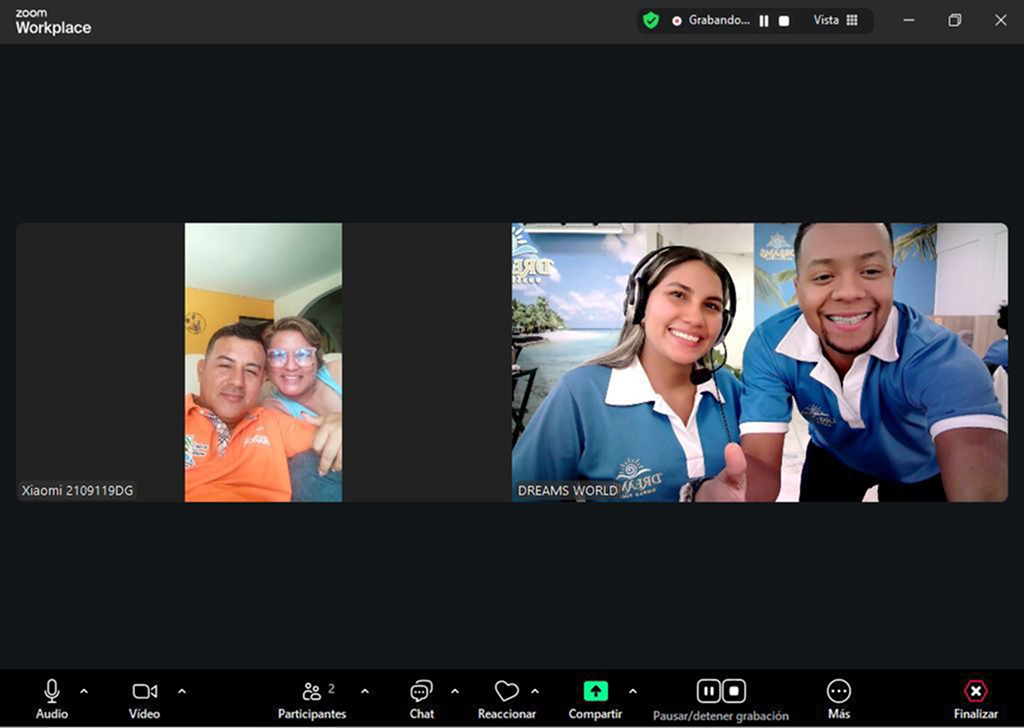The width and height of the screenshot is (1024, 728).
Task: Expand the Reaccionar options arrow
Action: click(535, 691)
